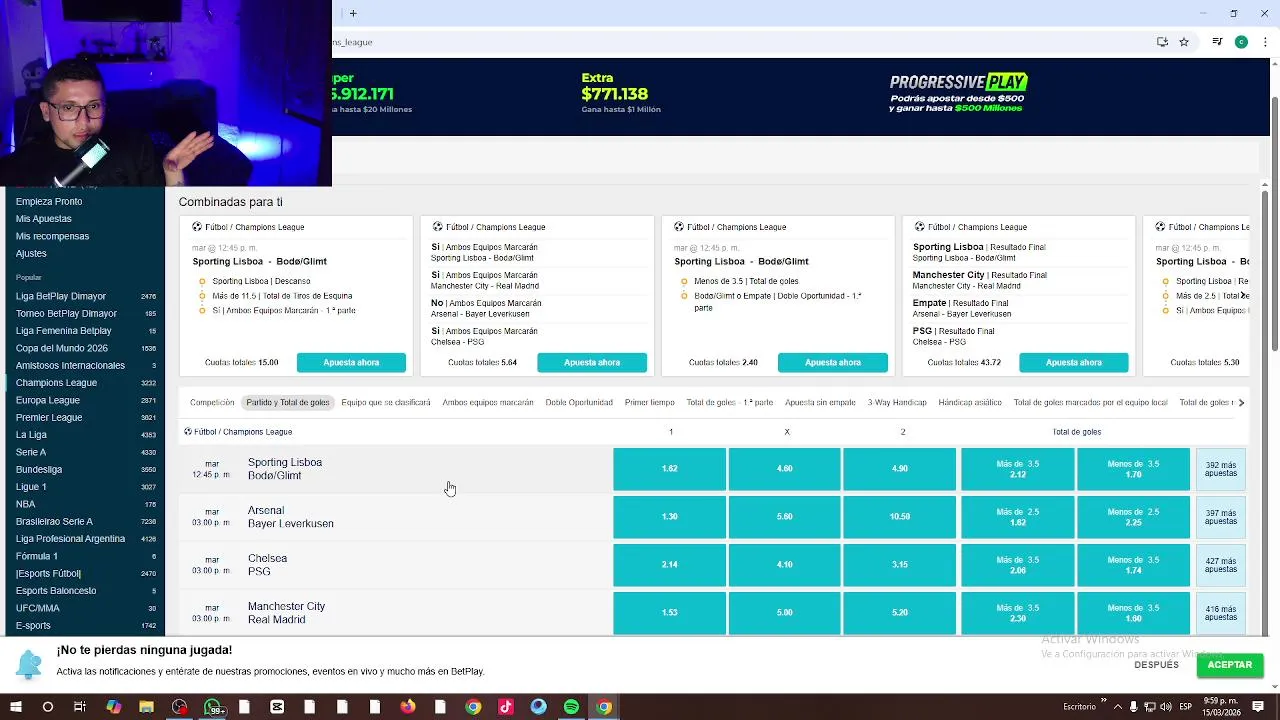Show hidden system tray icons
1280x720 pixels.
pos(1118,707)
